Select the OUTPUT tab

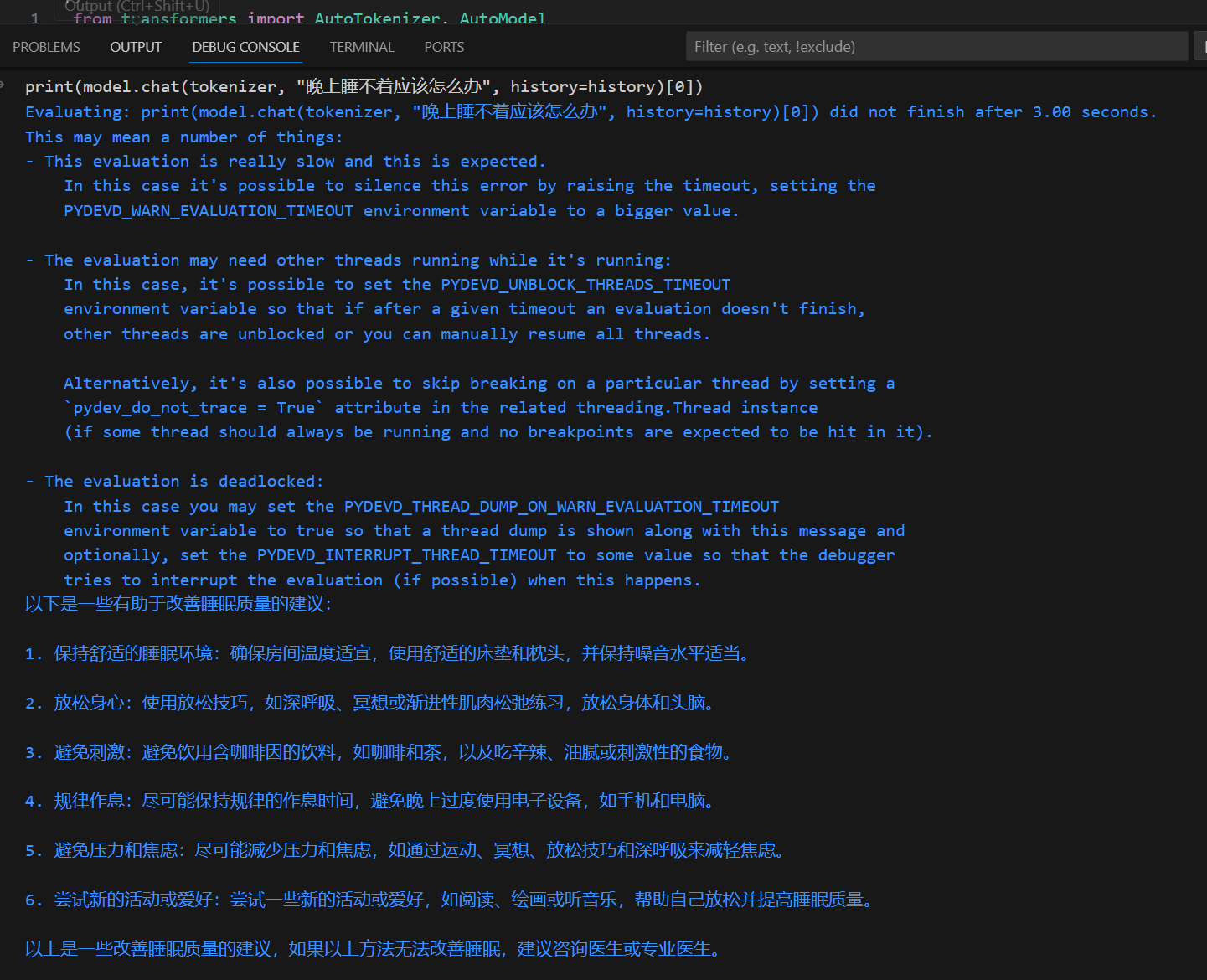(x=135, y=47)
